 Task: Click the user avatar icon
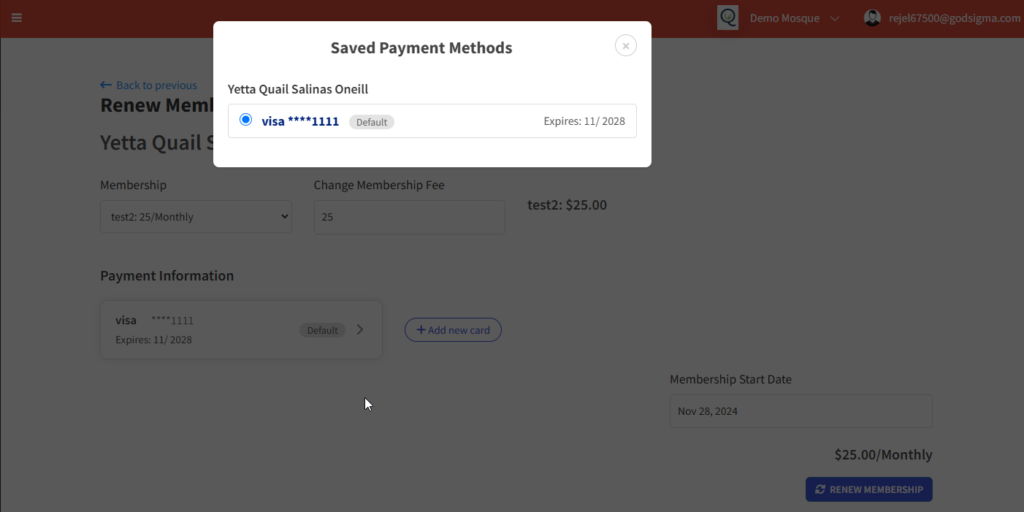872,18
